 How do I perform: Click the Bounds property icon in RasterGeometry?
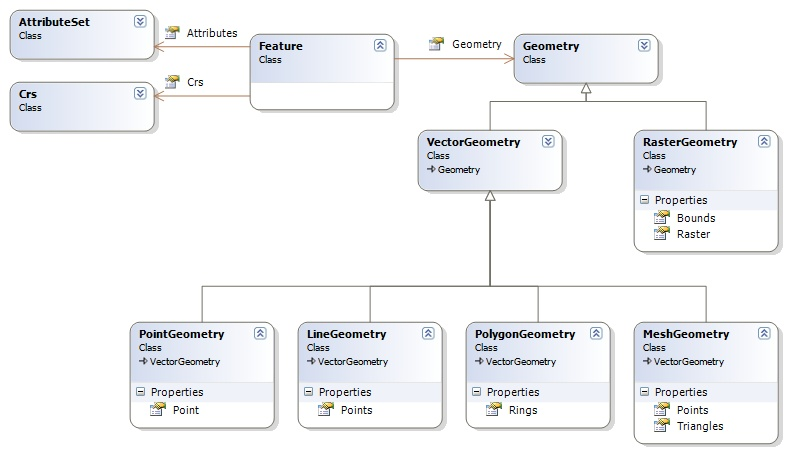tap(661, 218)
